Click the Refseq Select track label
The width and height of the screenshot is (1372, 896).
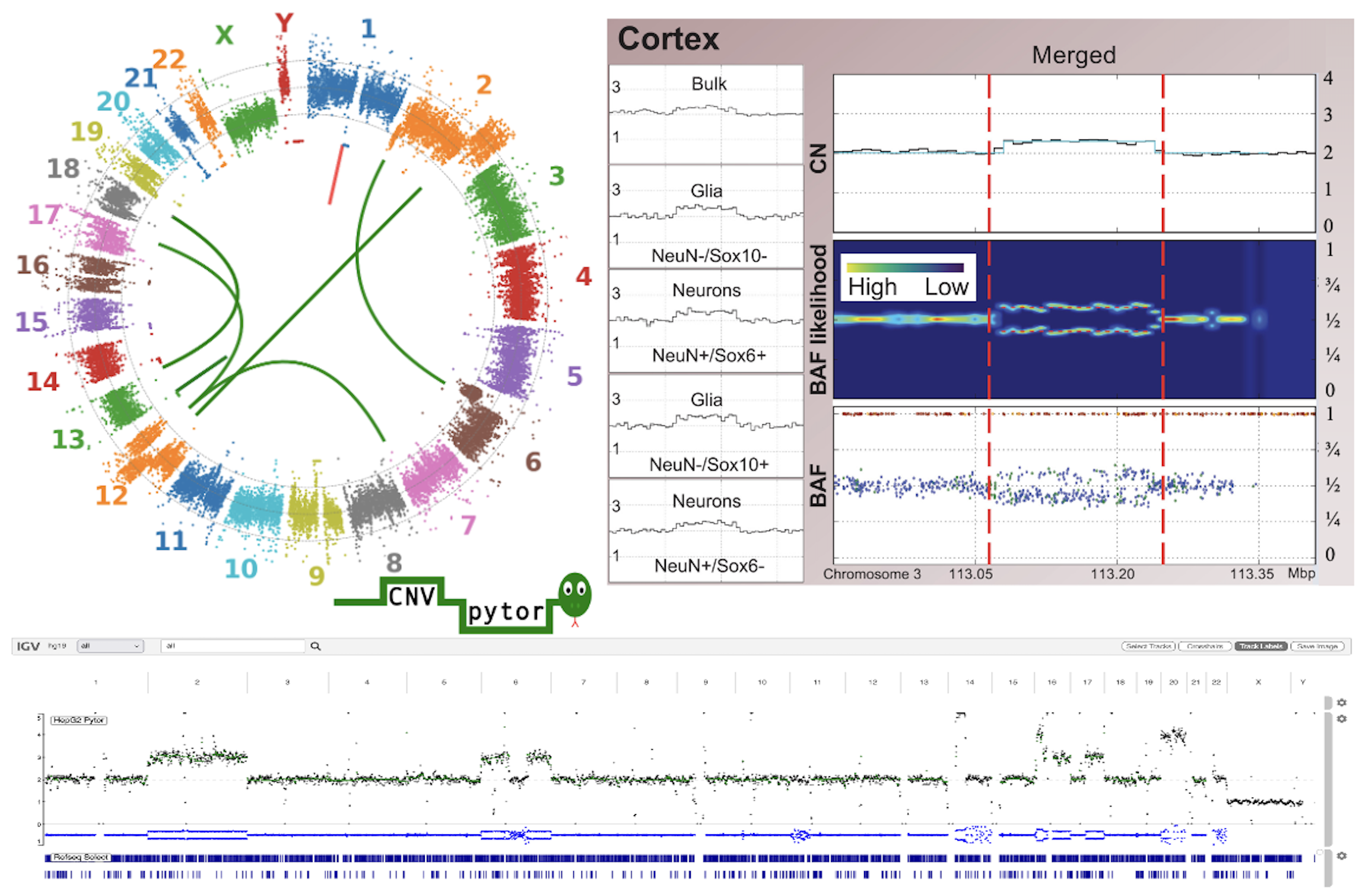pyautogui.click(x=80, y=857)
